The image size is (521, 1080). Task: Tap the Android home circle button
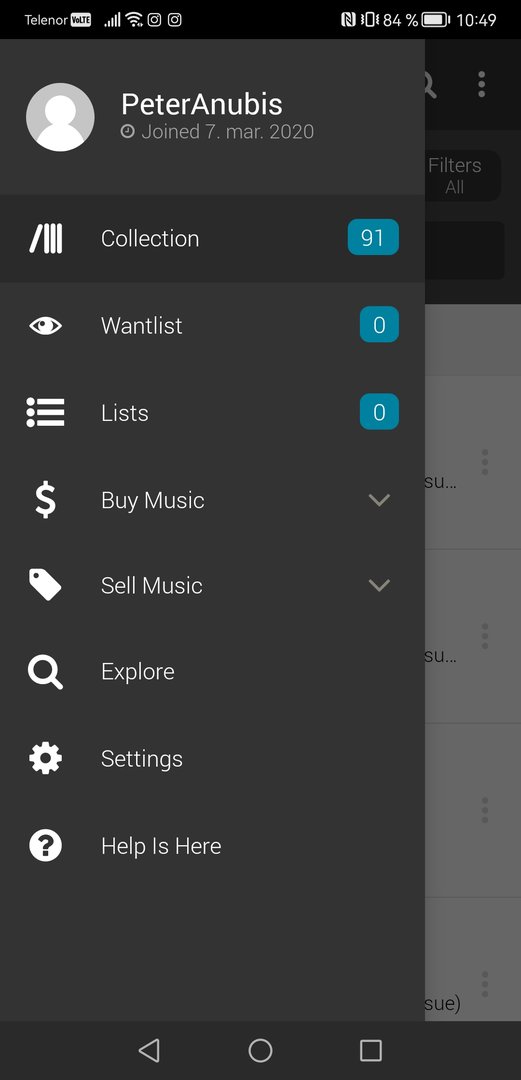coord(260,1050)
